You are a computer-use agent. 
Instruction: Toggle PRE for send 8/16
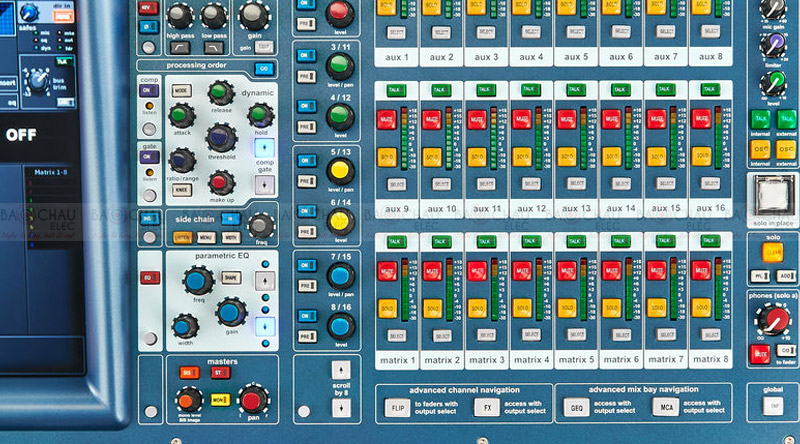307,336
